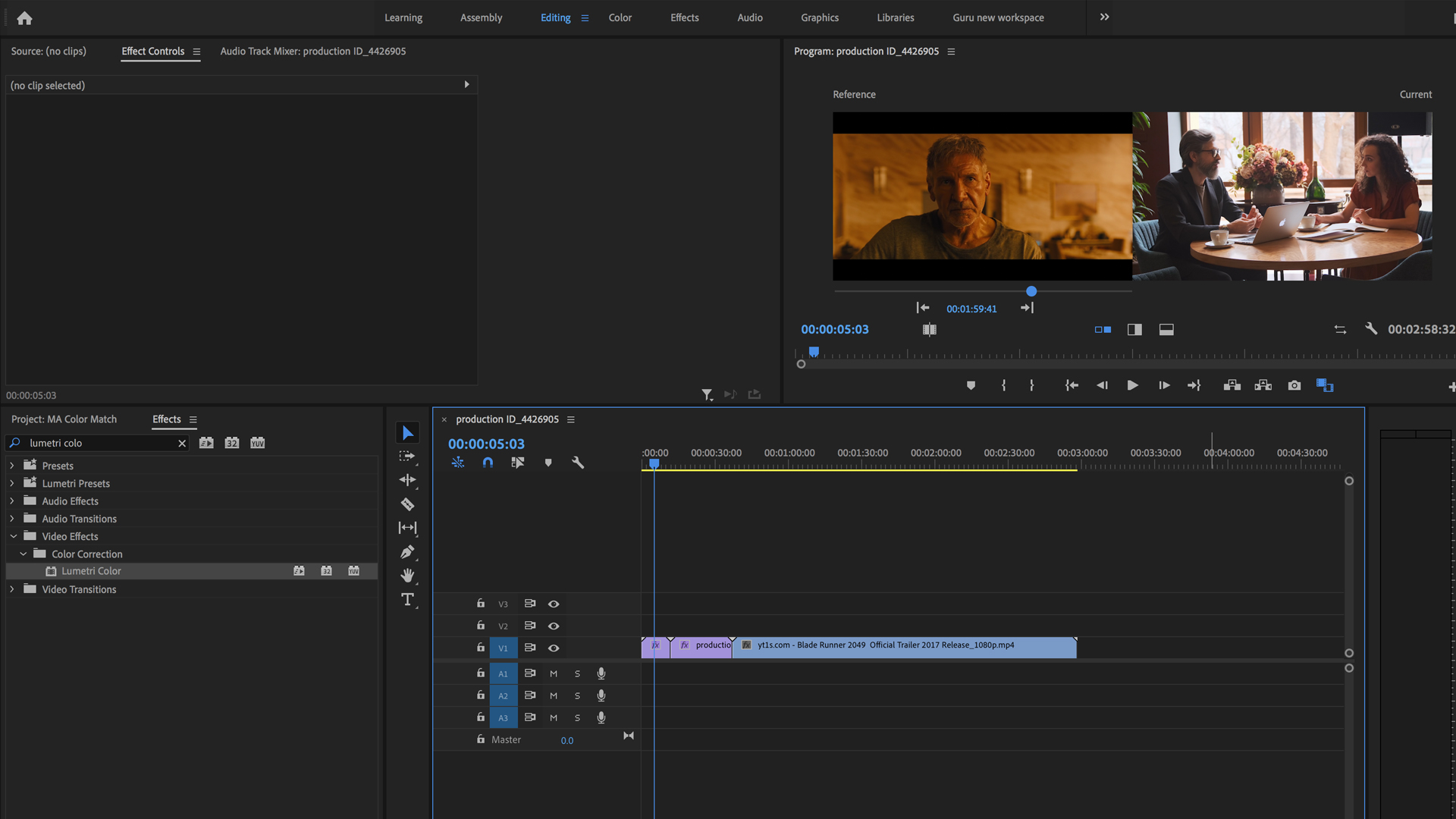Select the Type tool
1456x819 pixels.
(407, 600)
